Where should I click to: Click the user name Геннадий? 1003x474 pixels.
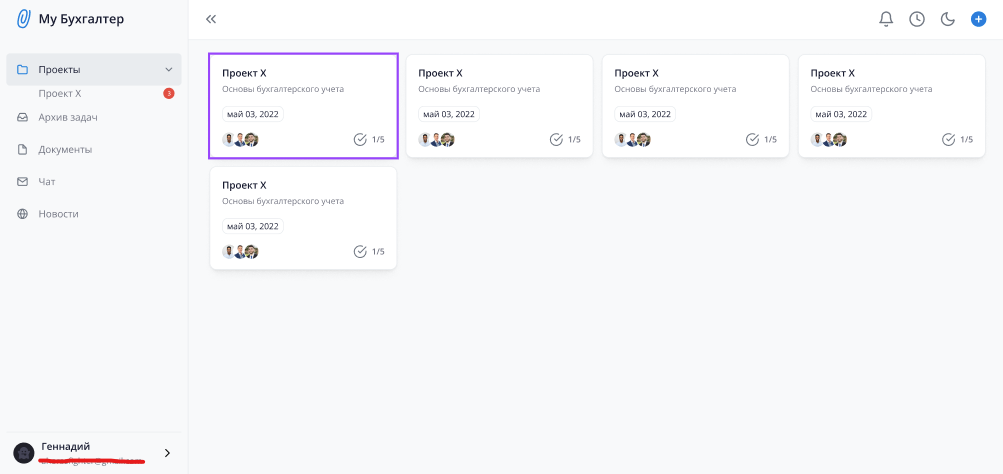point(65,446)
